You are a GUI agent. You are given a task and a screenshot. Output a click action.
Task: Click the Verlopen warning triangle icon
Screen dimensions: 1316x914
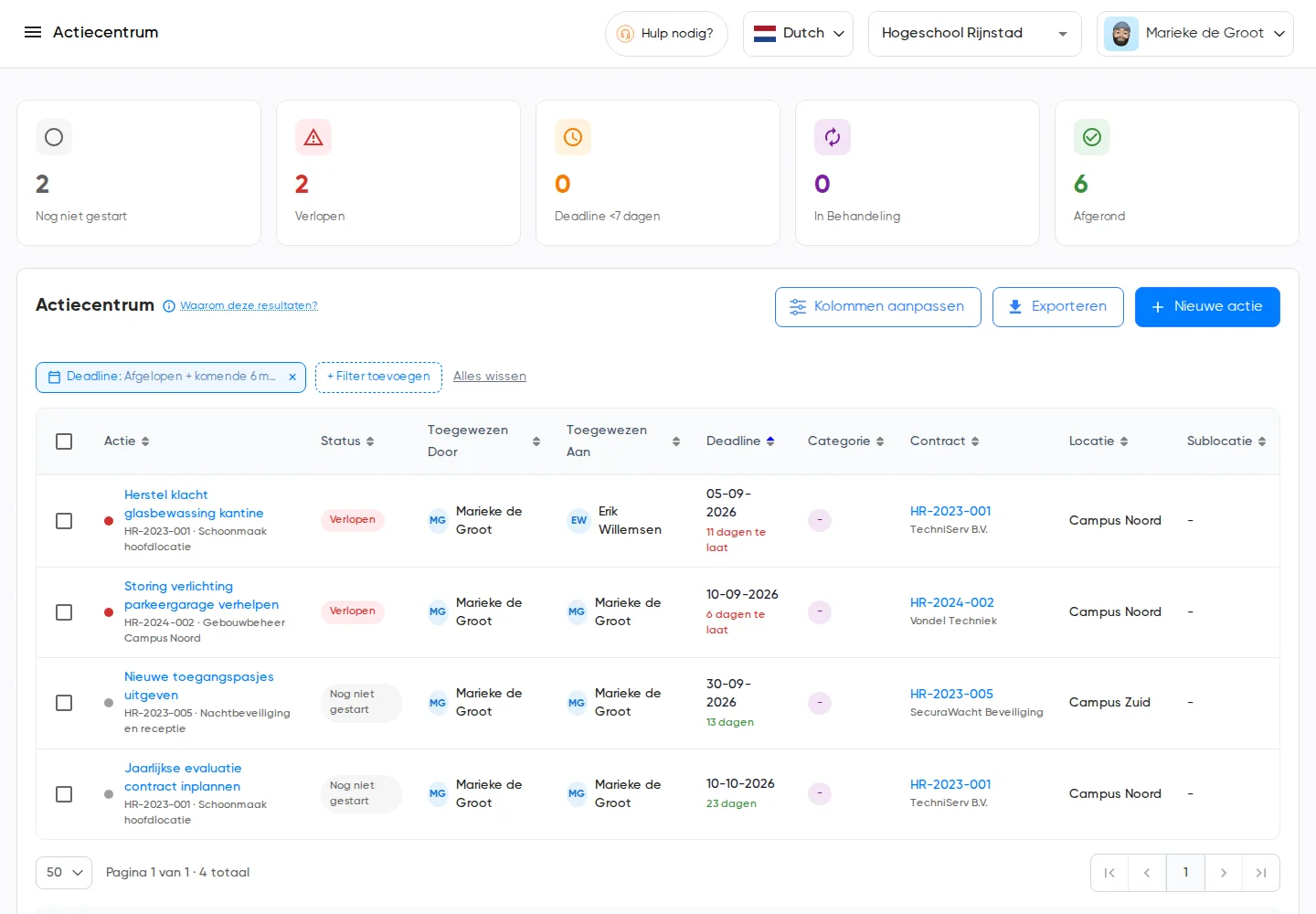(313, 137)
